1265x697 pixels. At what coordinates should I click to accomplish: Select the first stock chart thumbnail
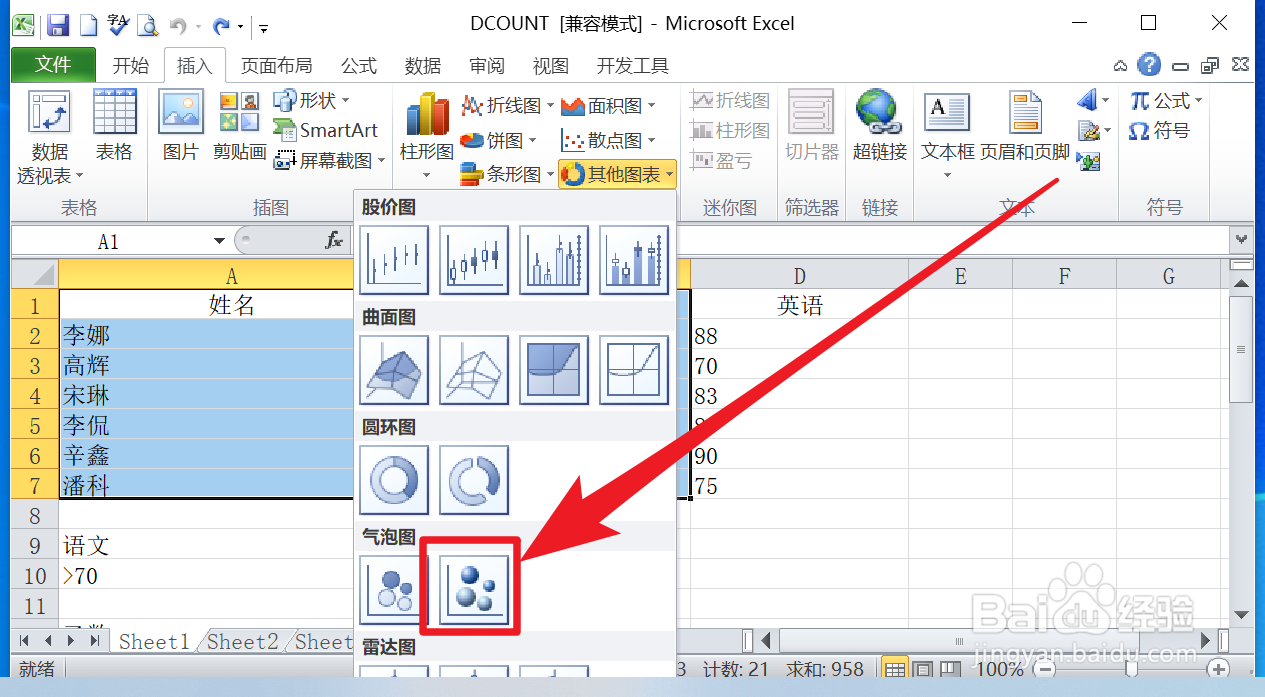394,260
